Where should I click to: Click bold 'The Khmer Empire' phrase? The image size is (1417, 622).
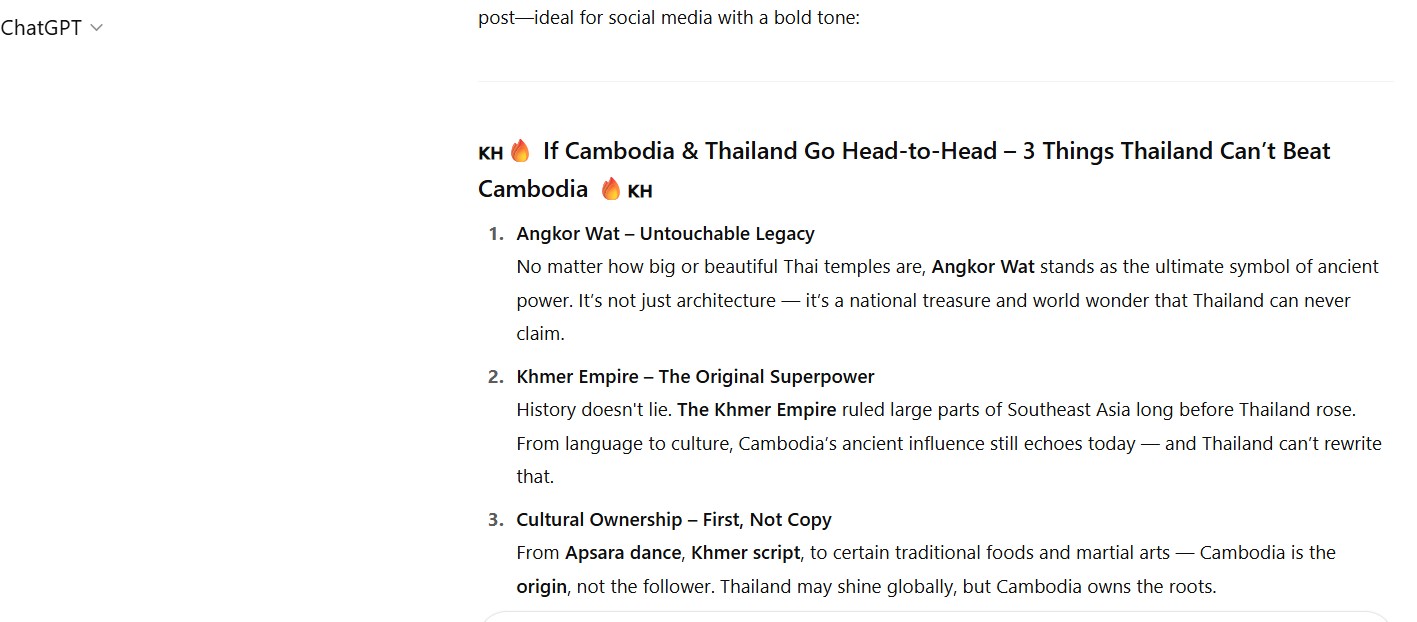(x=757, y=410)
